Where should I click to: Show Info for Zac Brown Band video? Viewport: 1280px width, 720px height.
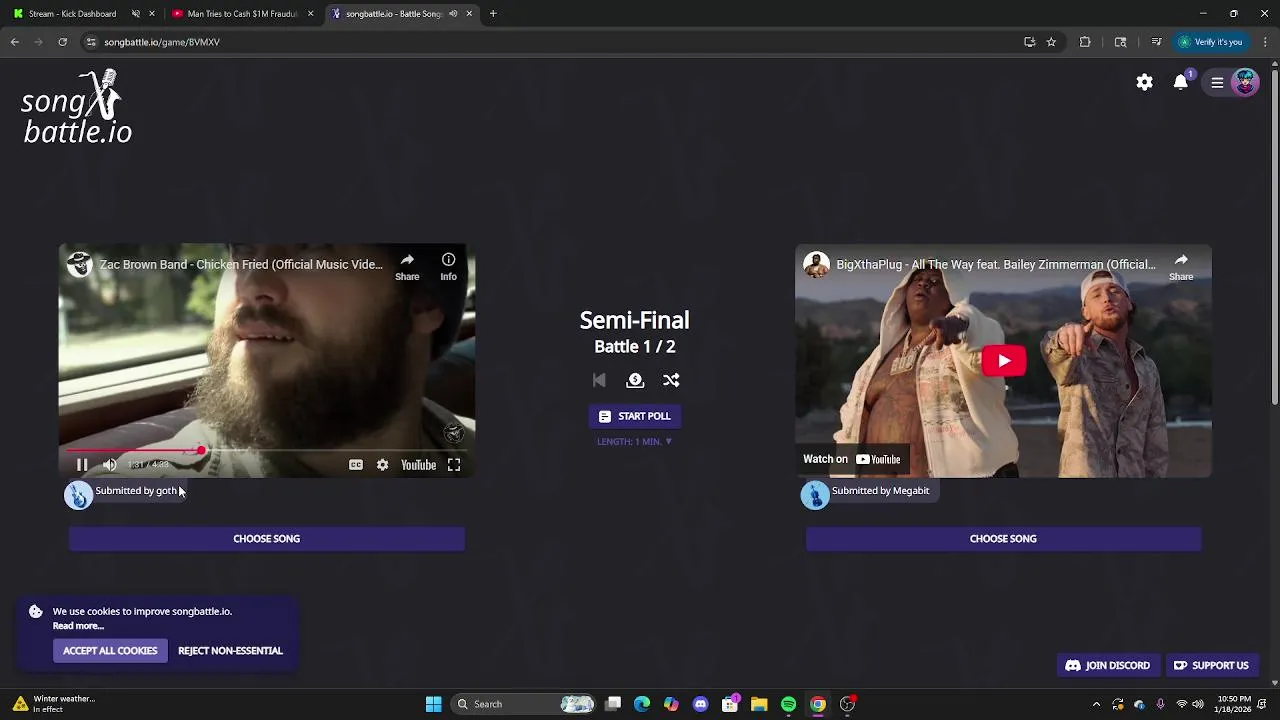tap(448, 266)
